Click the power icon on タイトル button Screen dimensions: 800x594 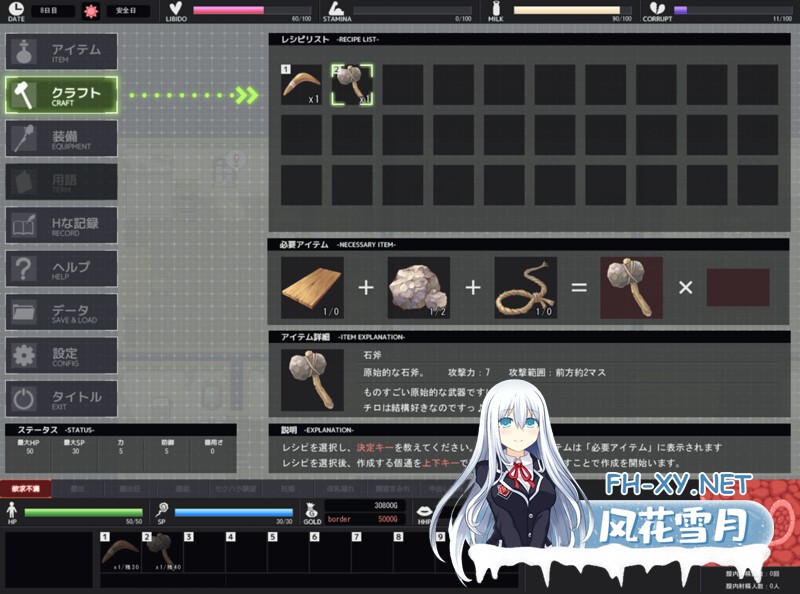pos(23,399)
